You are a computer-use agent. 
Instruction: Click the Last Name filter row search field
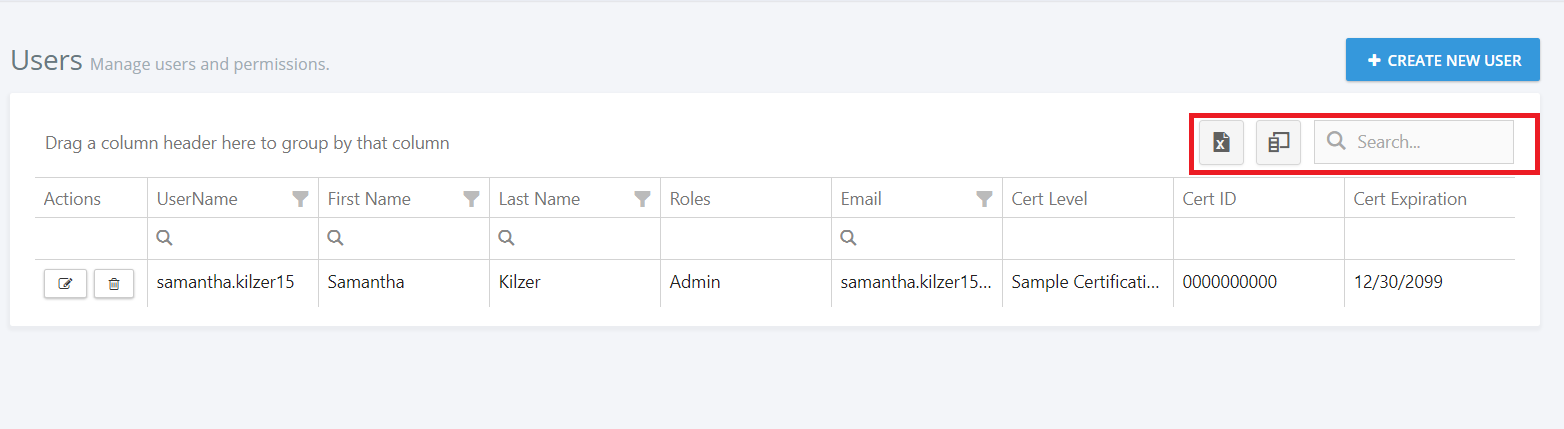tap(582, 238)
